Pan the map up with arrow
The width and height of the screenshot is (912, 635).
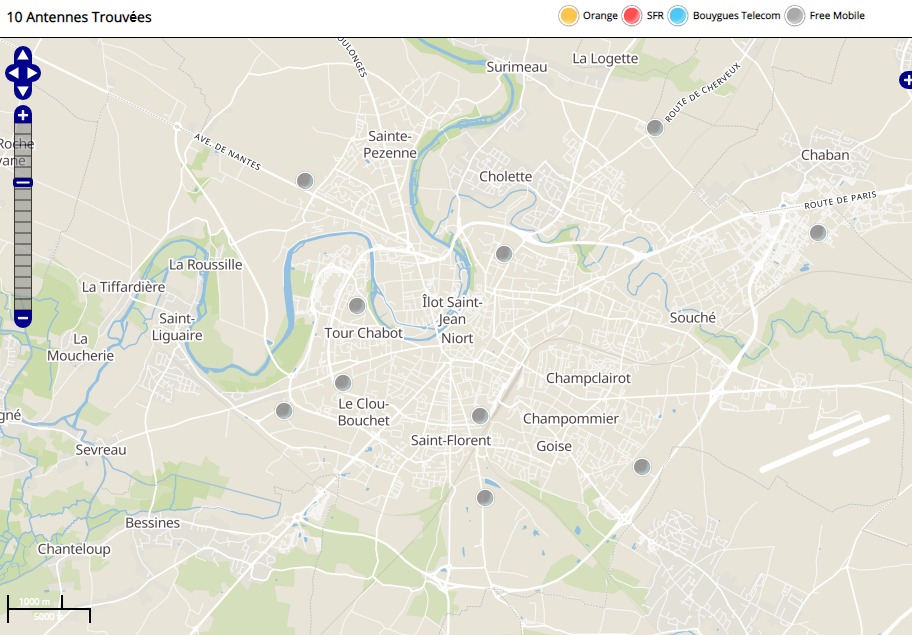(x=23, y=55)
